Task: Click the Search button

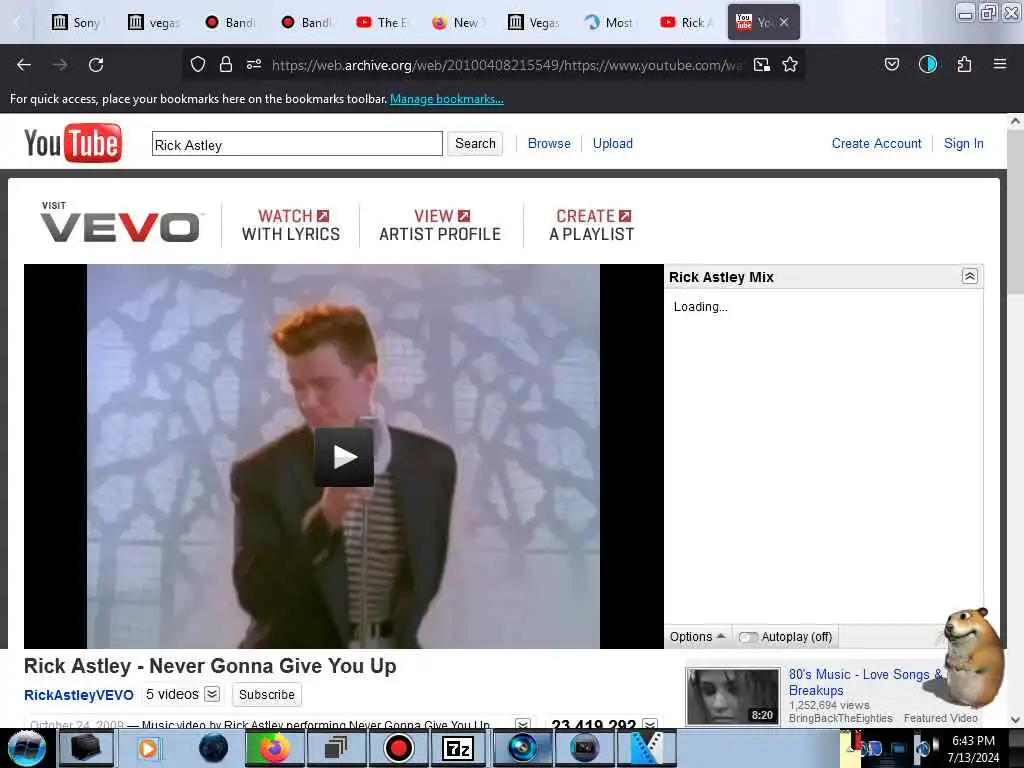Action: tap(475, 144)
